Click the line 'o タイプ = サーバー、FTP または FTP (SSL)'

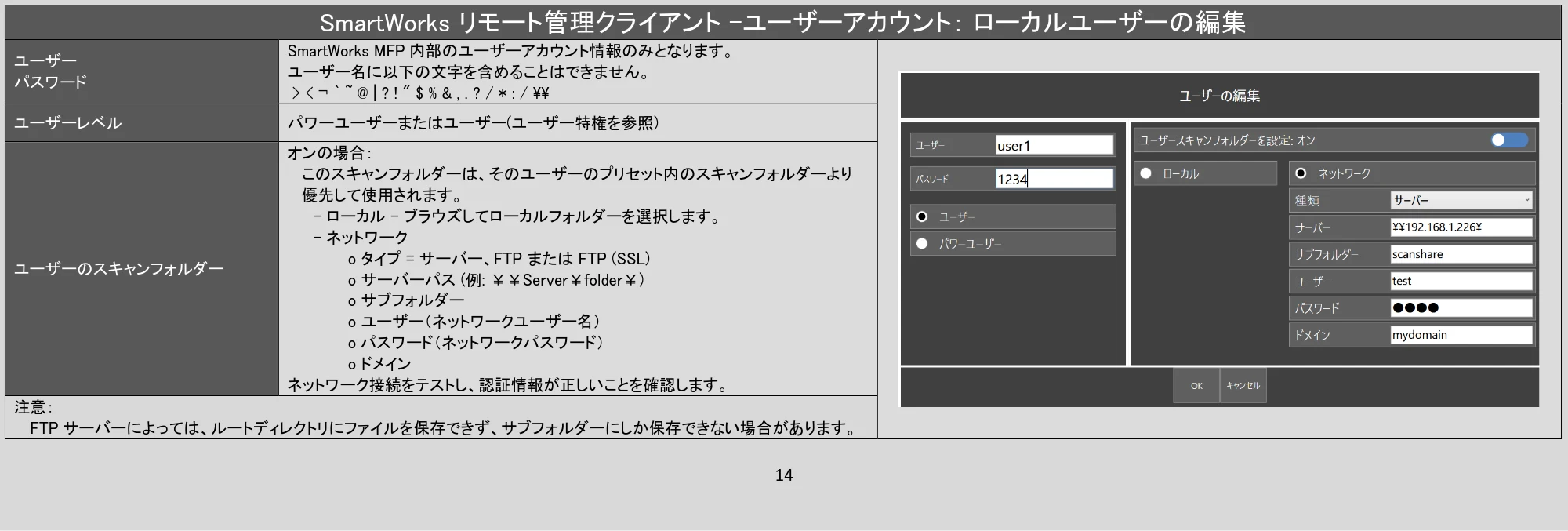click(499, 258)
